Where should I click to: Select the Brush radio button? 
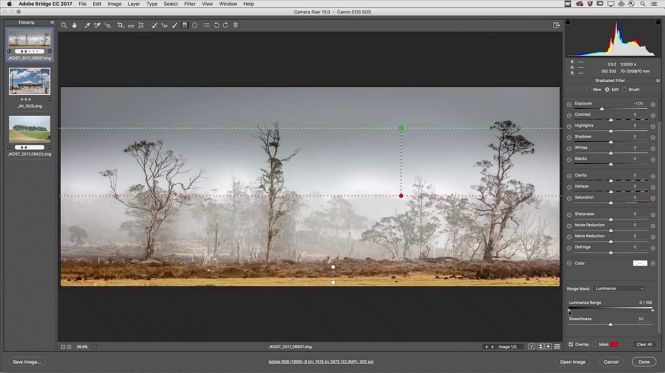pos(625,90)
